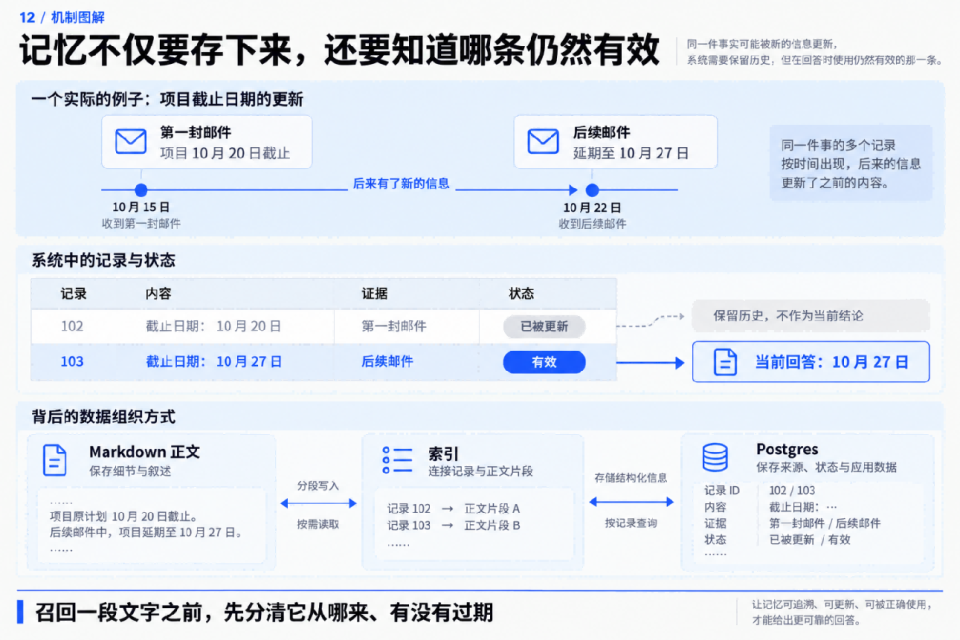Click the caption 收到后续邮件

(x=592, y=224)
